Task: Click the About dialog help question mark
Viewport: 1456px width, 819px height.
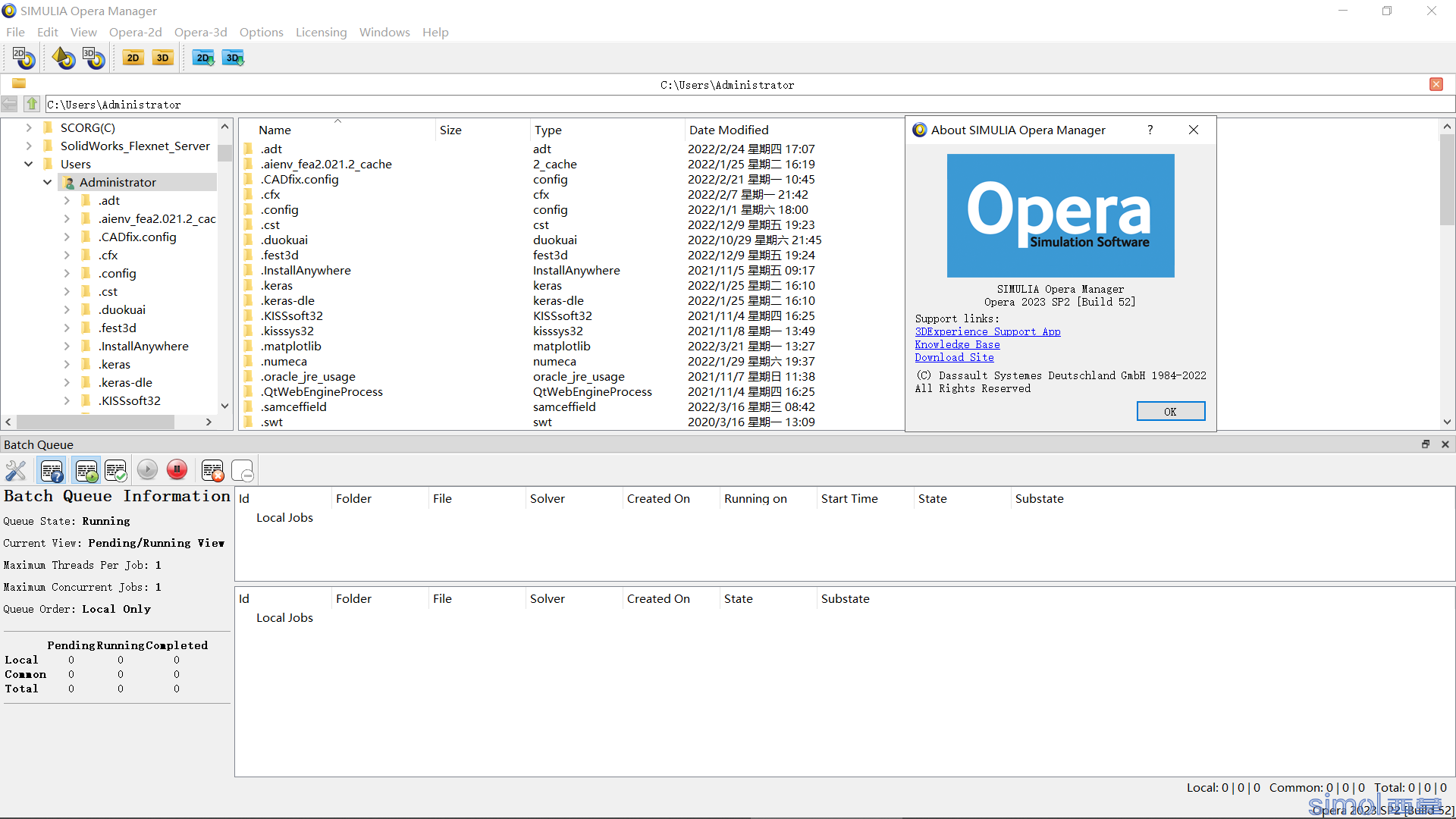Action: pyautogui.click(x=1150, y=130)
